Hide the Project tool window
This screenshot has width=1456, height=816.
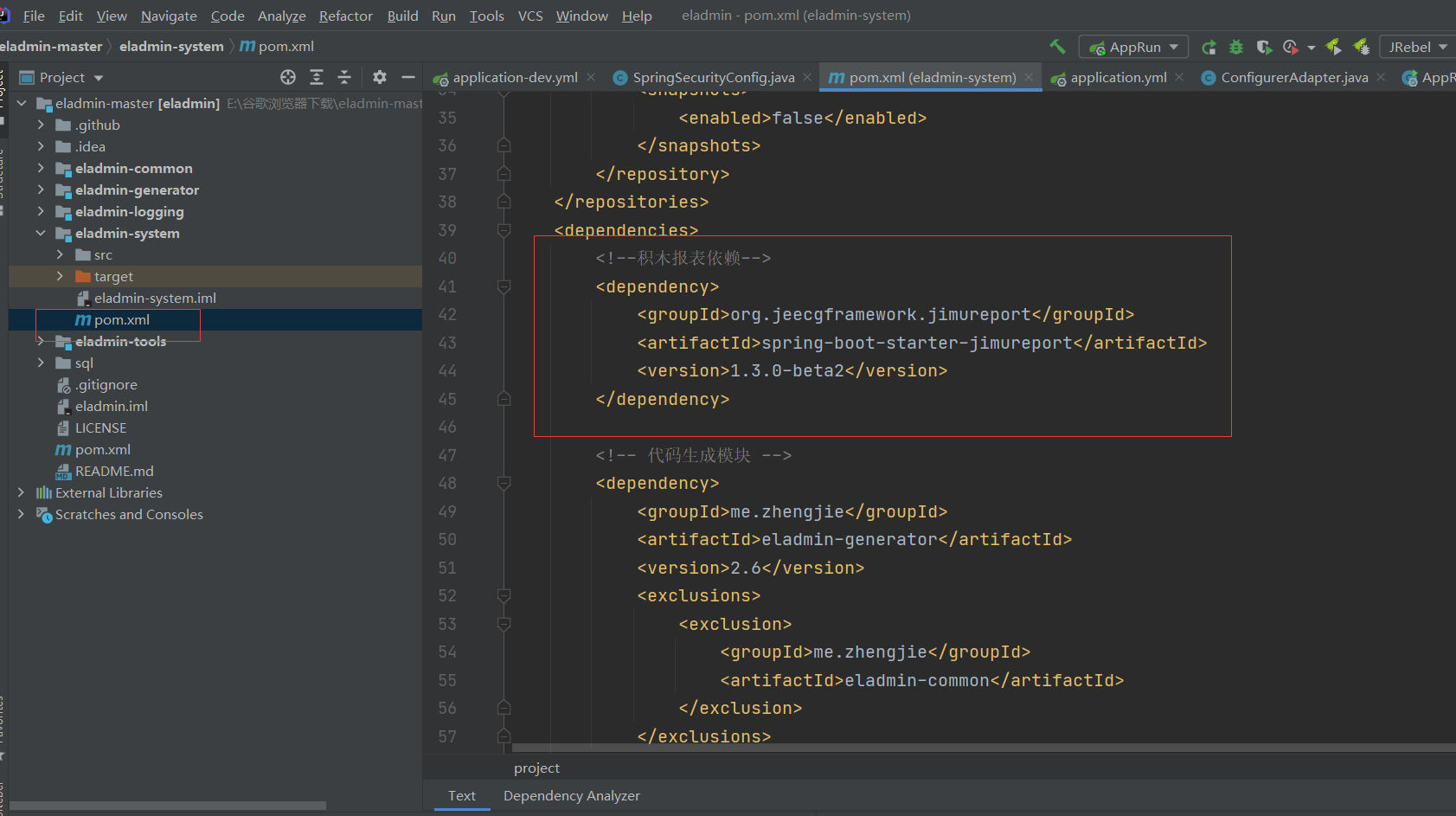pos(408,77)
